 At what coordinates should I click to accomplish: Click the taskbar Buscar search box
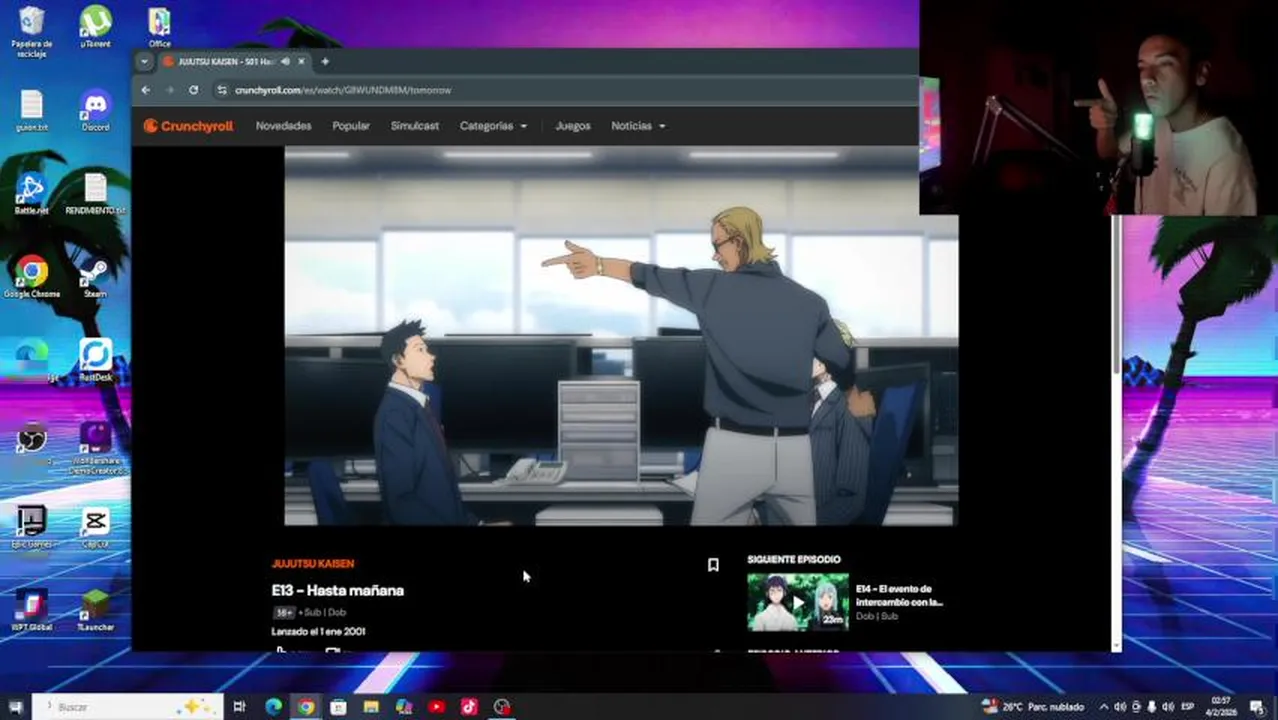pyautogui.click(x=128, y=707)
